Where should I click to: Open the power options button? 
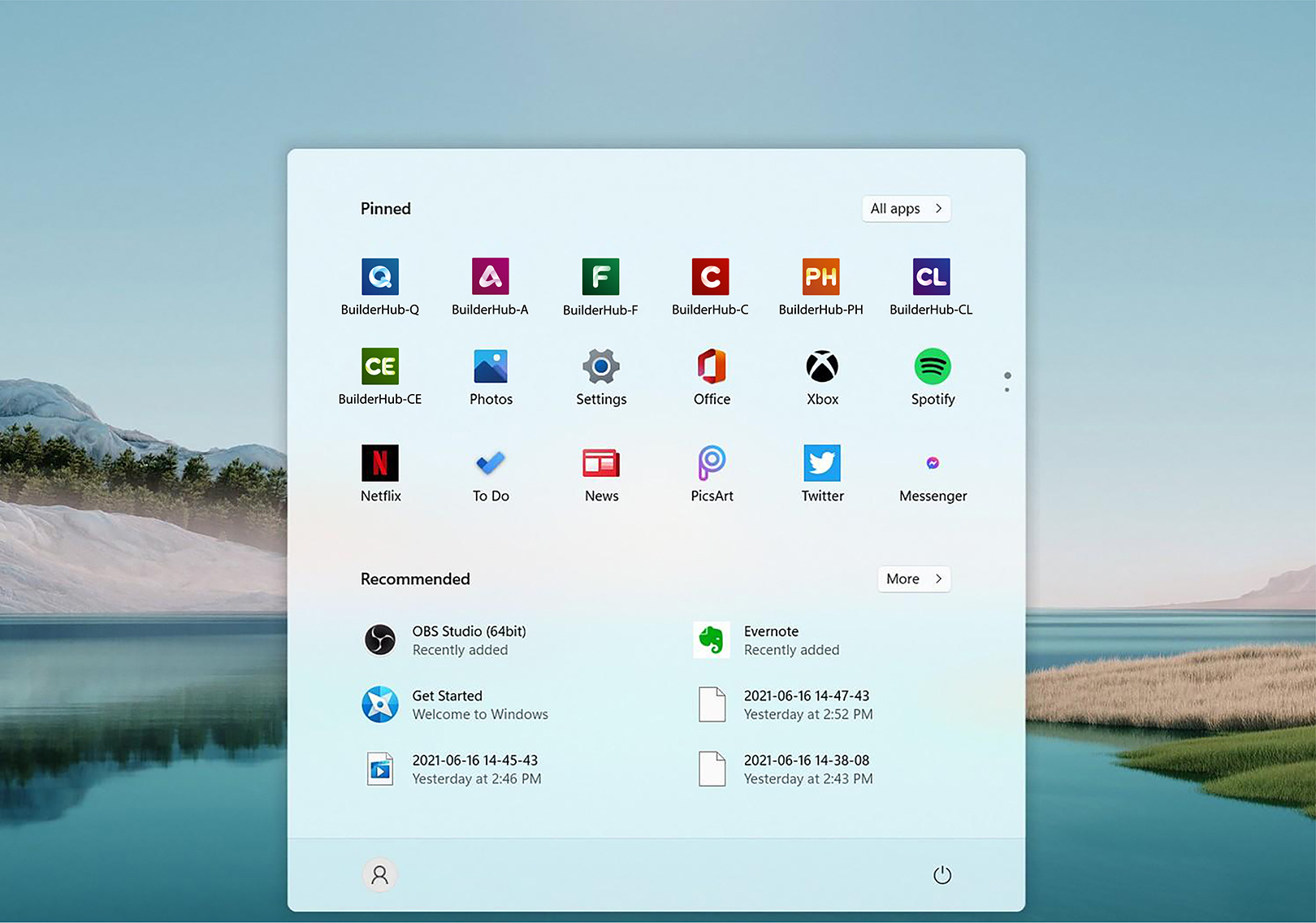(x=942, y=875)
